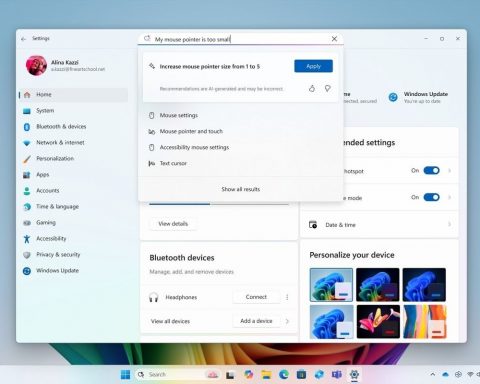This screenshot has width=480, height=384.
Task: Select the dark blue bloom theme thumbnail
Action: pyautogui.click(x=424, y=285)
